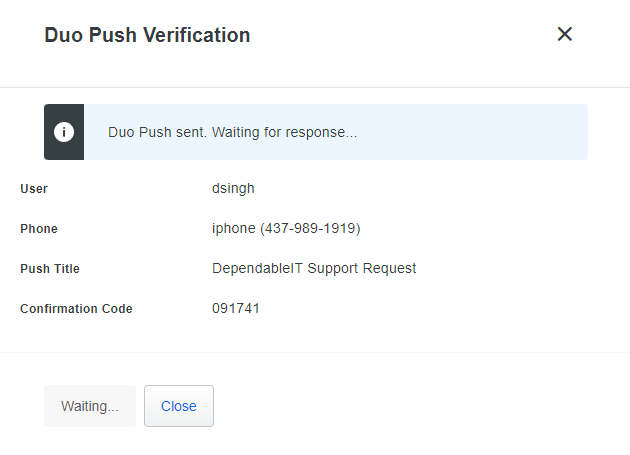Close the Duo Push Verification dialog with X
This screenshot has width=630, height=455.
click(x=565, y=34)
